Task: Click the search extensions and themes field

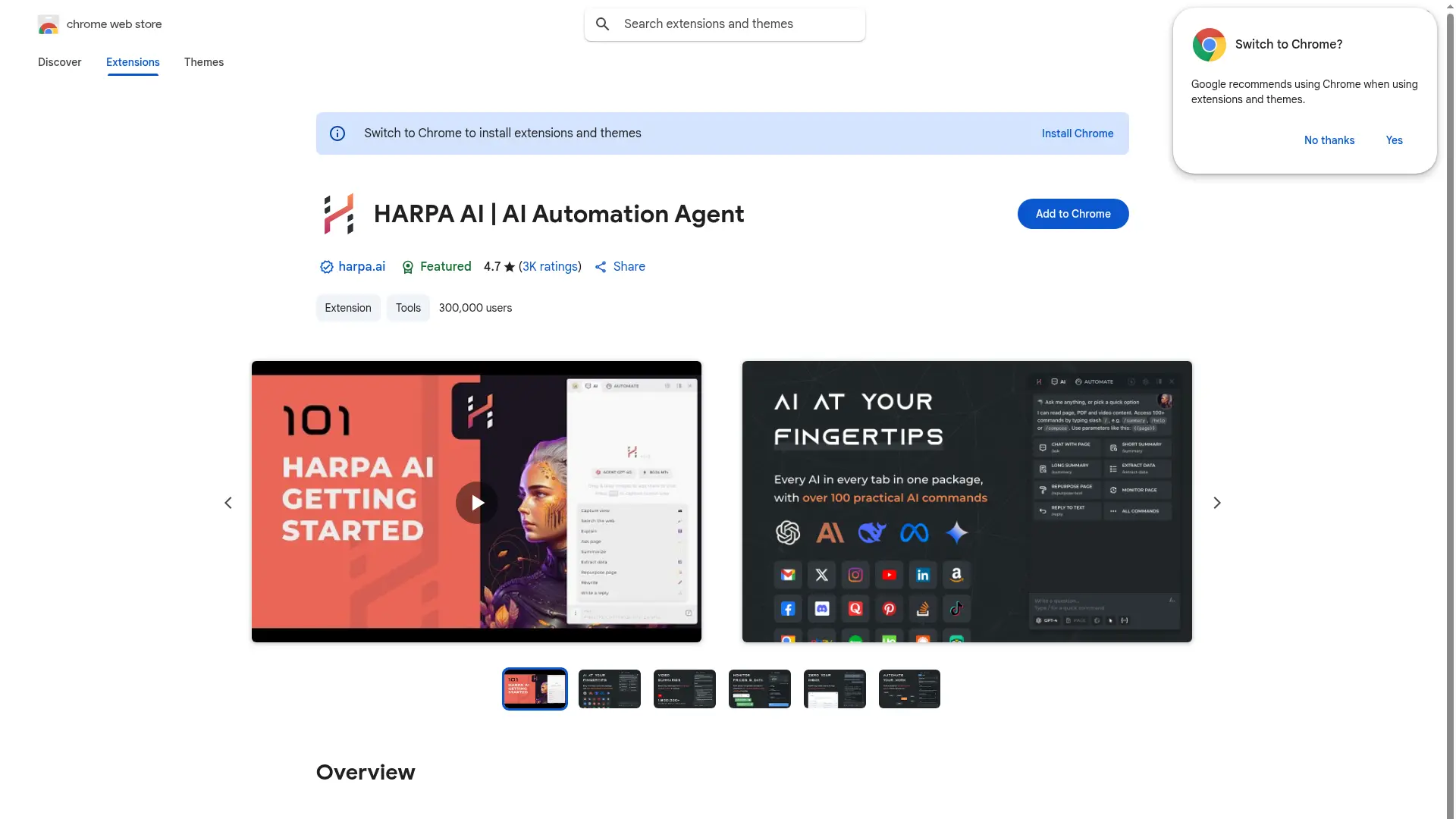Action: click(x=736, y=24)
